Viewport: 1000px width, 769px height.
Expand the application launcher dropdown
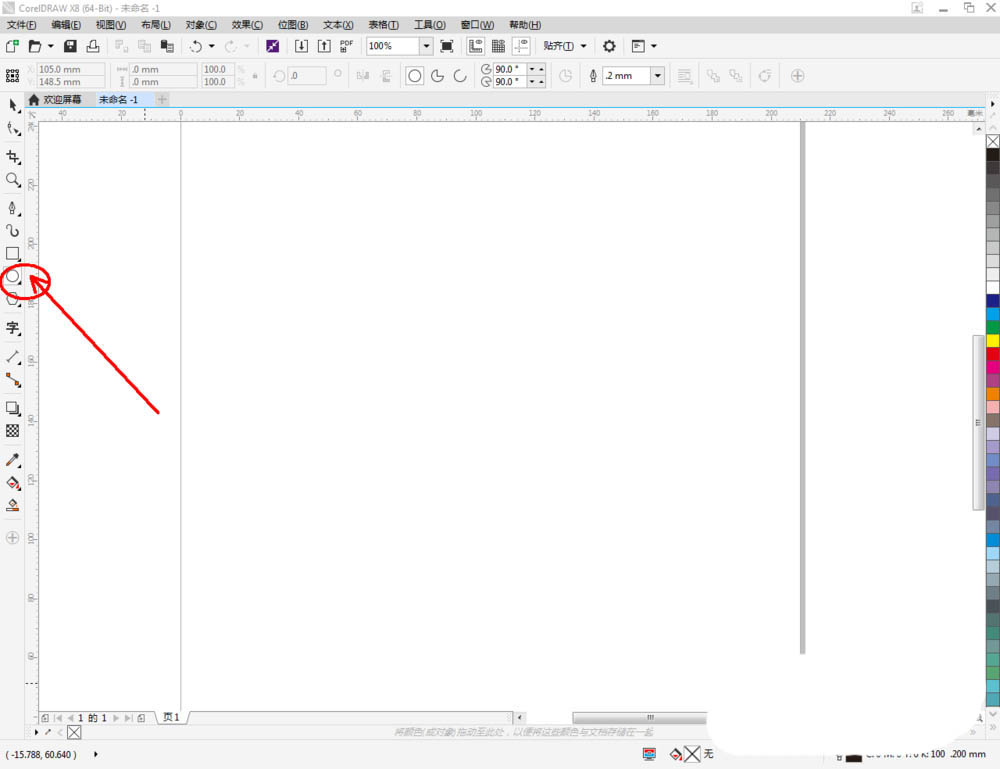[x=654, y=46]
